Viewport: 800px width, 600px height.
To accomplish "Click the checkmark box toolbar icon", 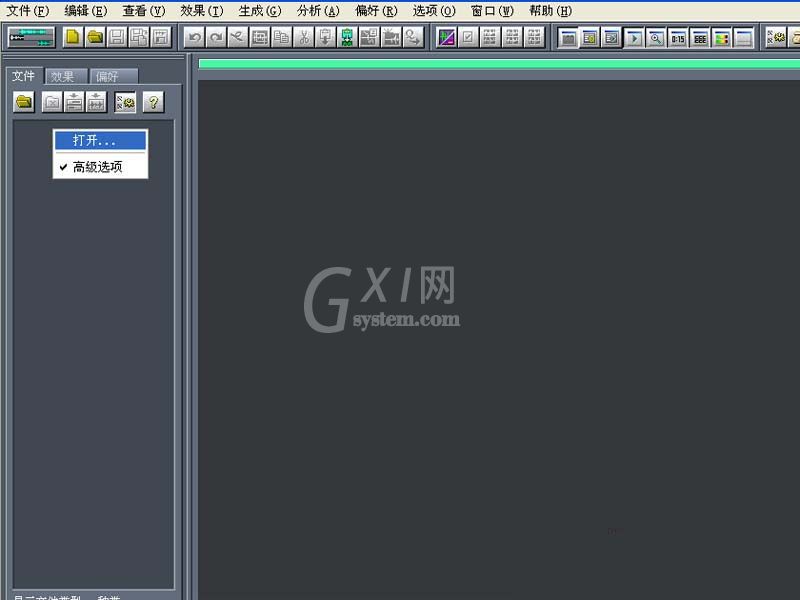I will point(468,37).
